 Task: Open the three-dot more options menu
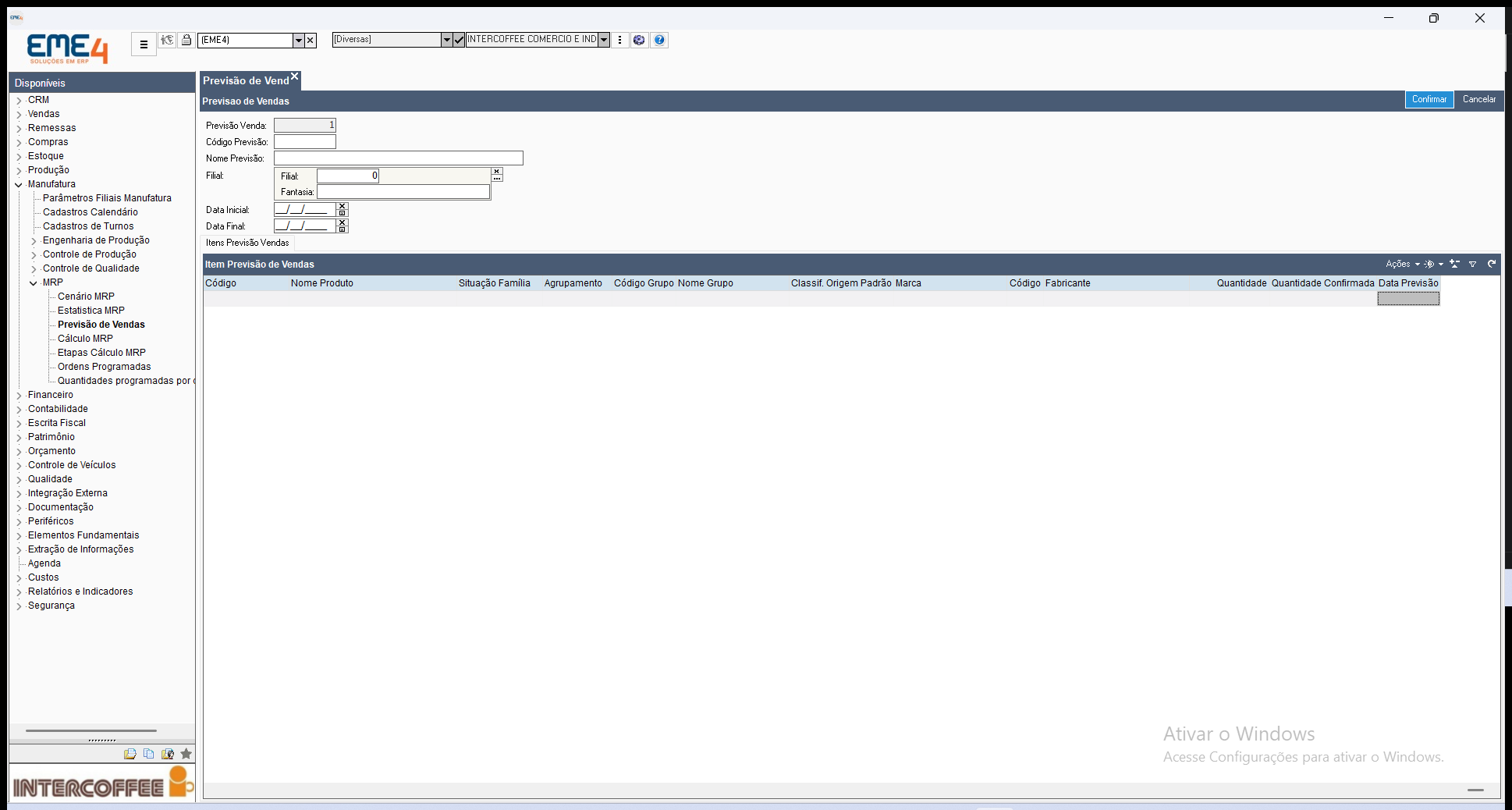coord(620,40)
